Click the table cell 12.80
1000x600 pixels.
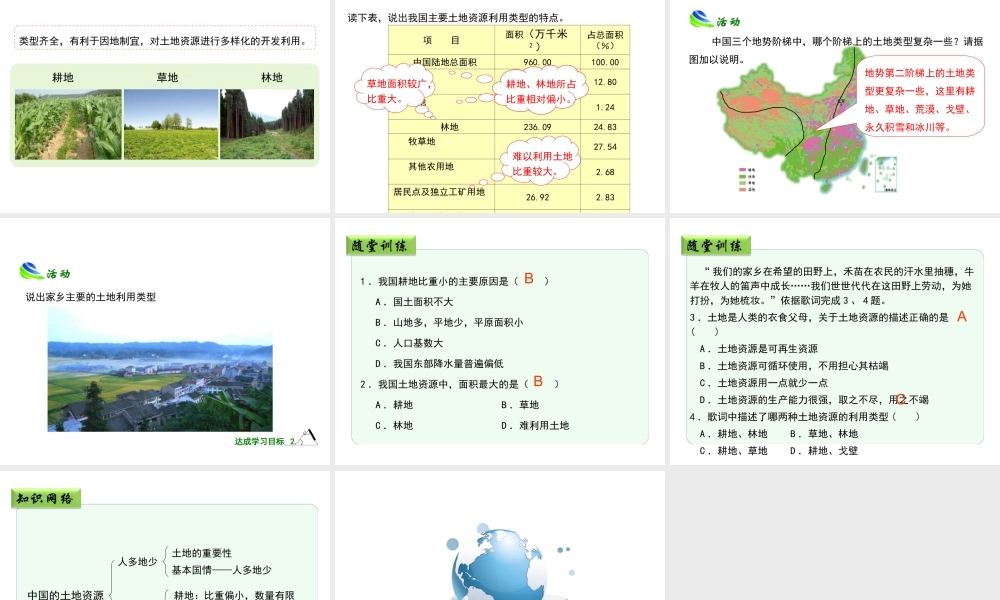point(605,82)
